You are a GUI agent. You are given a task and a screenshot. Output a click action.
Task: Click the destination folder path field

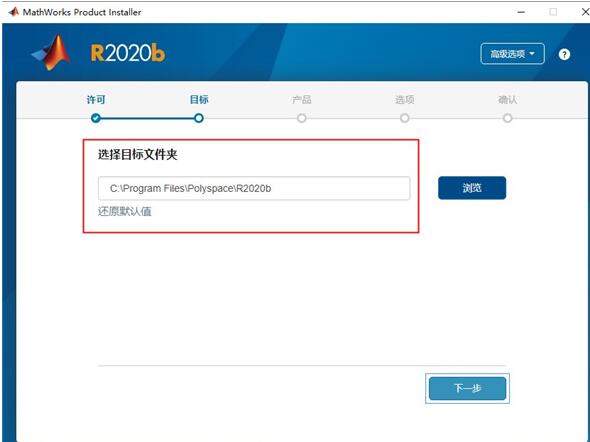[254, 188]
